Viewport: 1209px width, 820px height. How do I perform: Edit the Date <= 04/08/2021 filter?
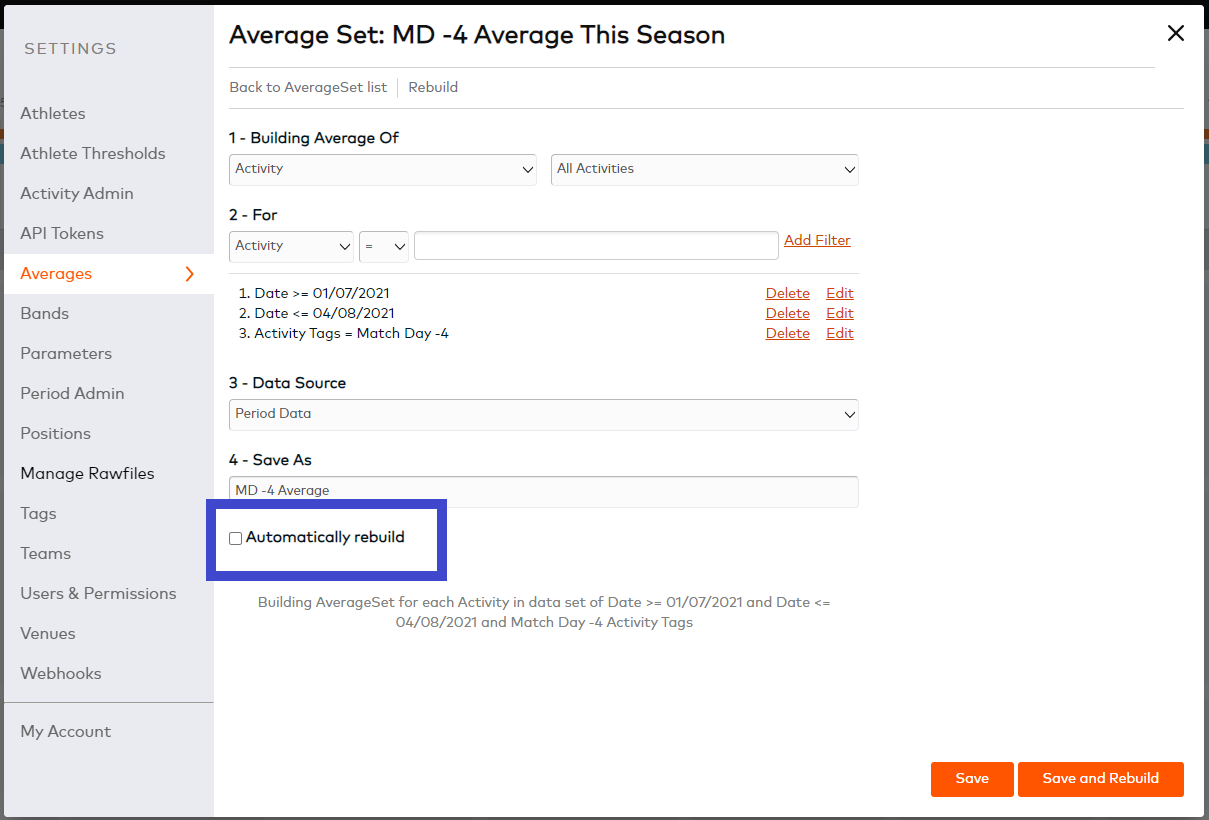tap(840, 313)
